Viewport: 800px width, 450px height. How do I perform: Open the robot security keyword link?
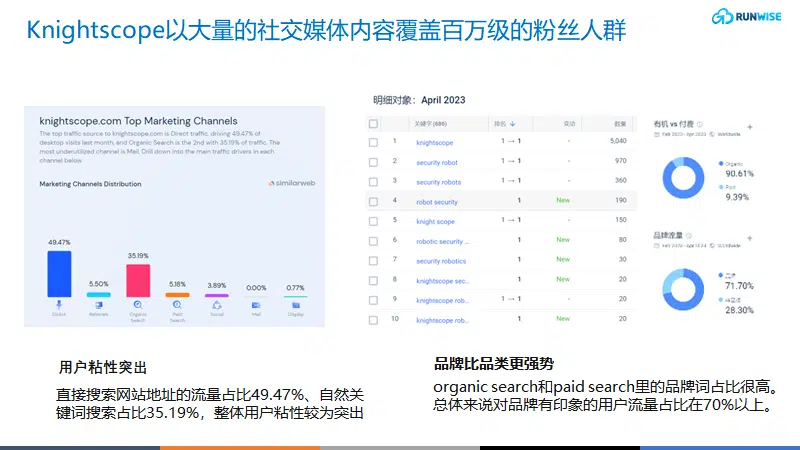[437, 202]
